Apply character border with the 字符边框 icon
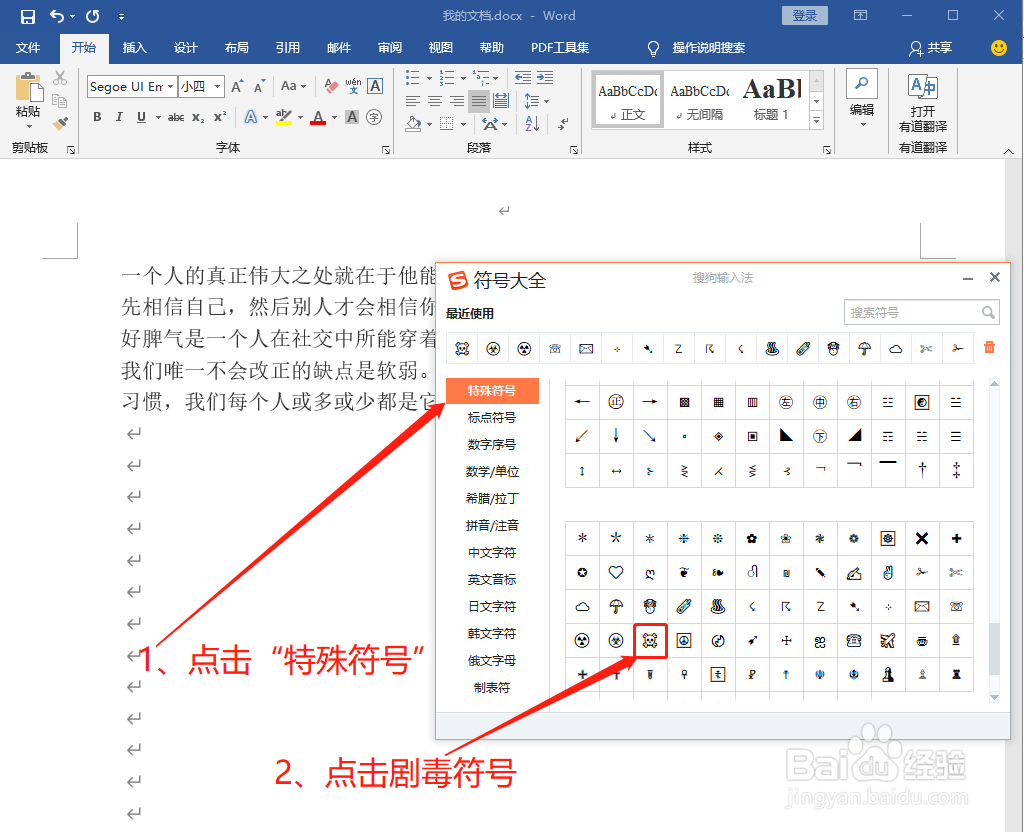1024x832 pixels. [x=374, y=87]
